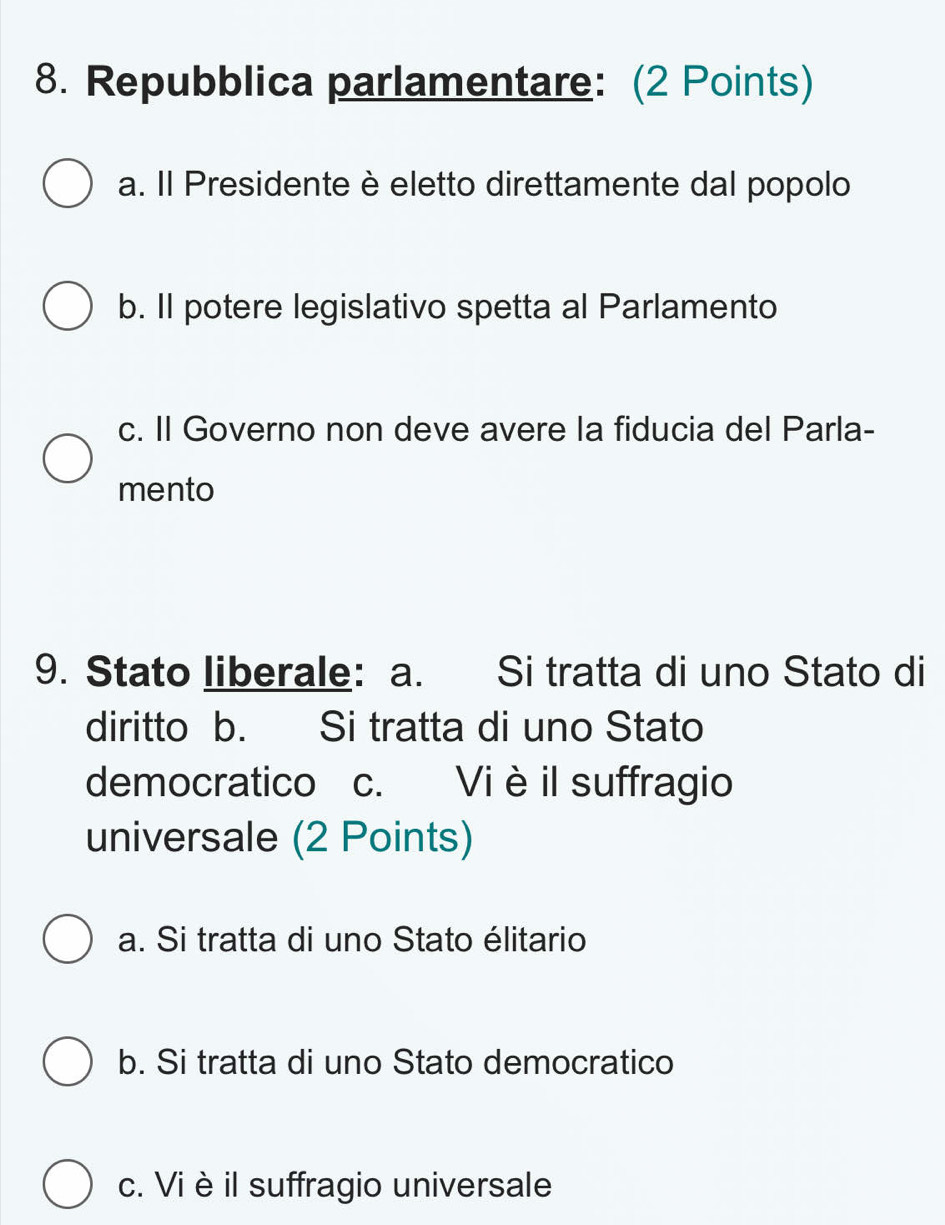Screen dimensions: 945x1225
Task: Click the underlined word 'liberale'
Action: (x=277, y=671)
